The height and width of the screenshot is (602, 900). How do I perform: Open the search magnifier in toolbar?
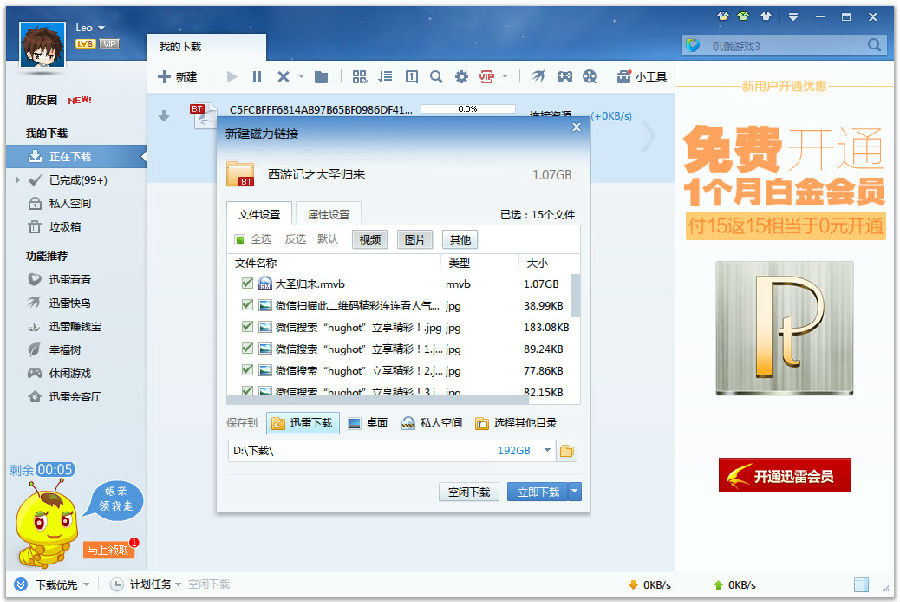436,76
